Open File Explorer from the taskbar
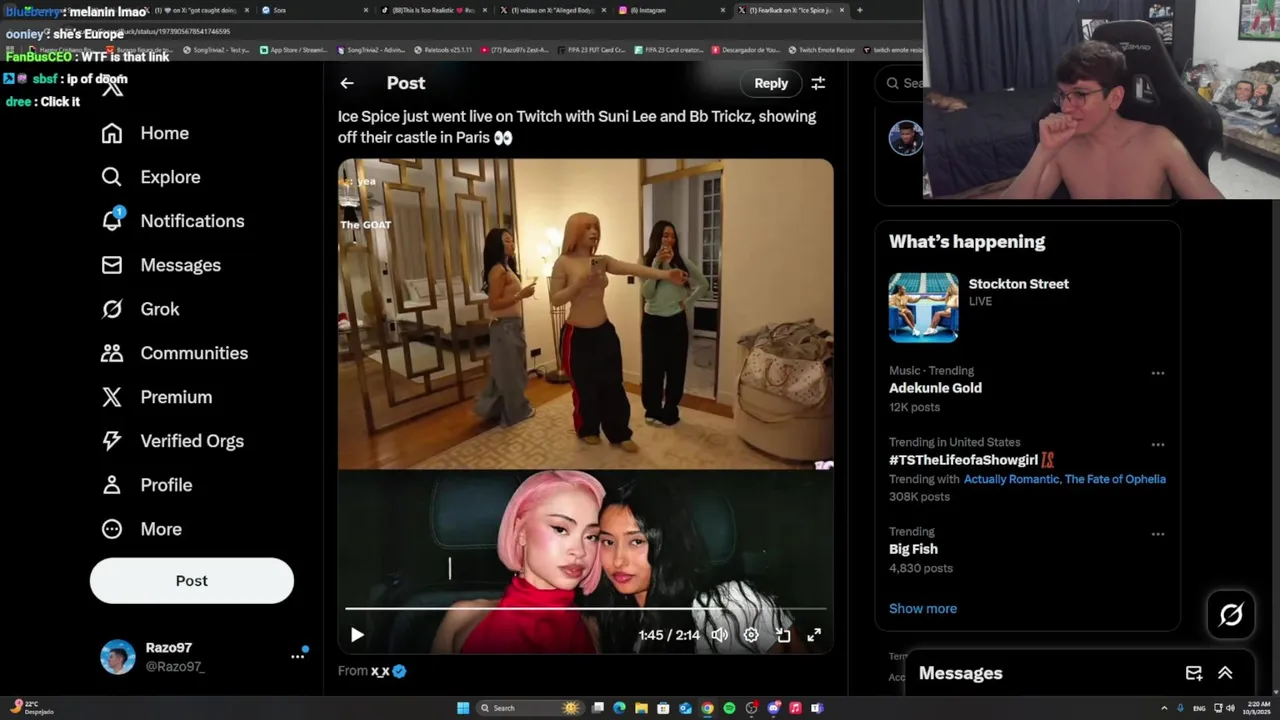The width and height of the screenshot is (1280, 720). point(641,708)
